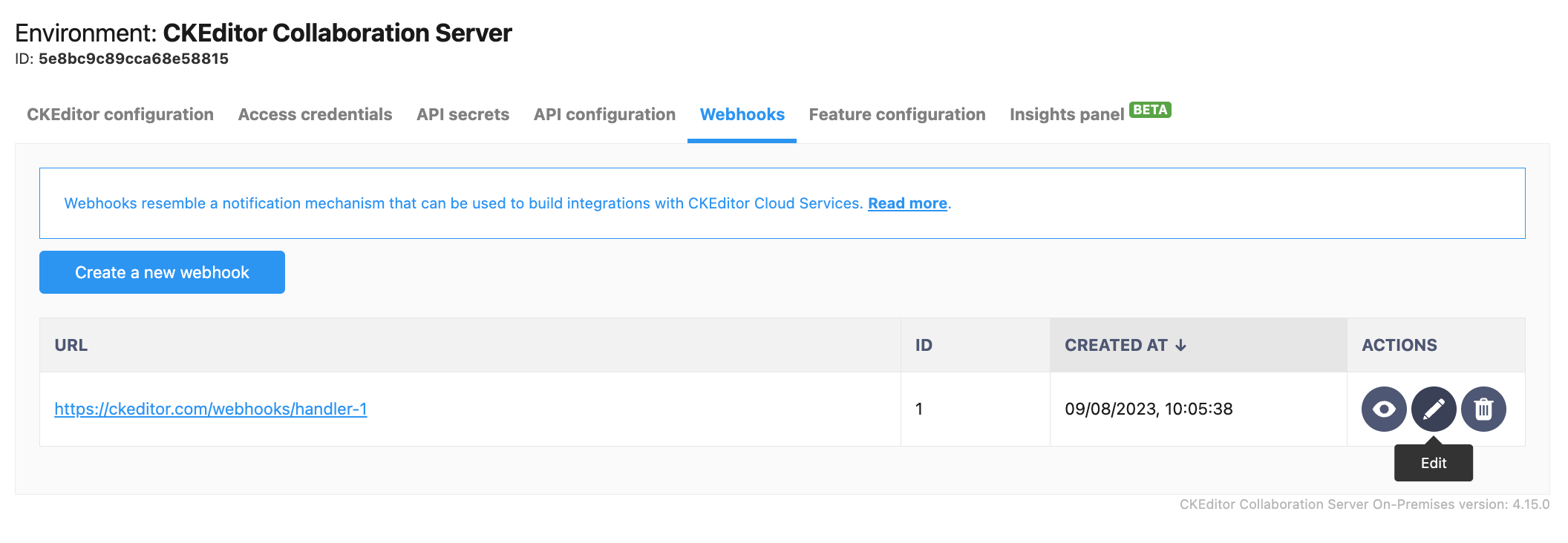Follow the Read more link
1568x543 pixels.
coord(907,203)
